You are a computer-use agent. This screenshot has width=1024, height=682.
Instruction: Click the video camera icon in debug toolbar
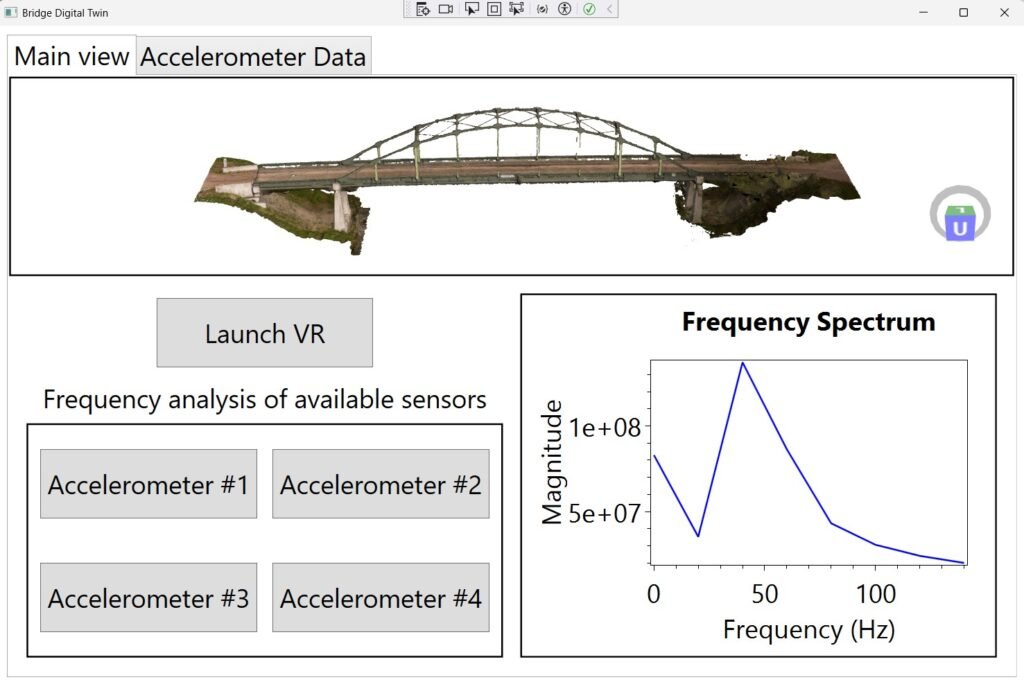click(446, 9)
